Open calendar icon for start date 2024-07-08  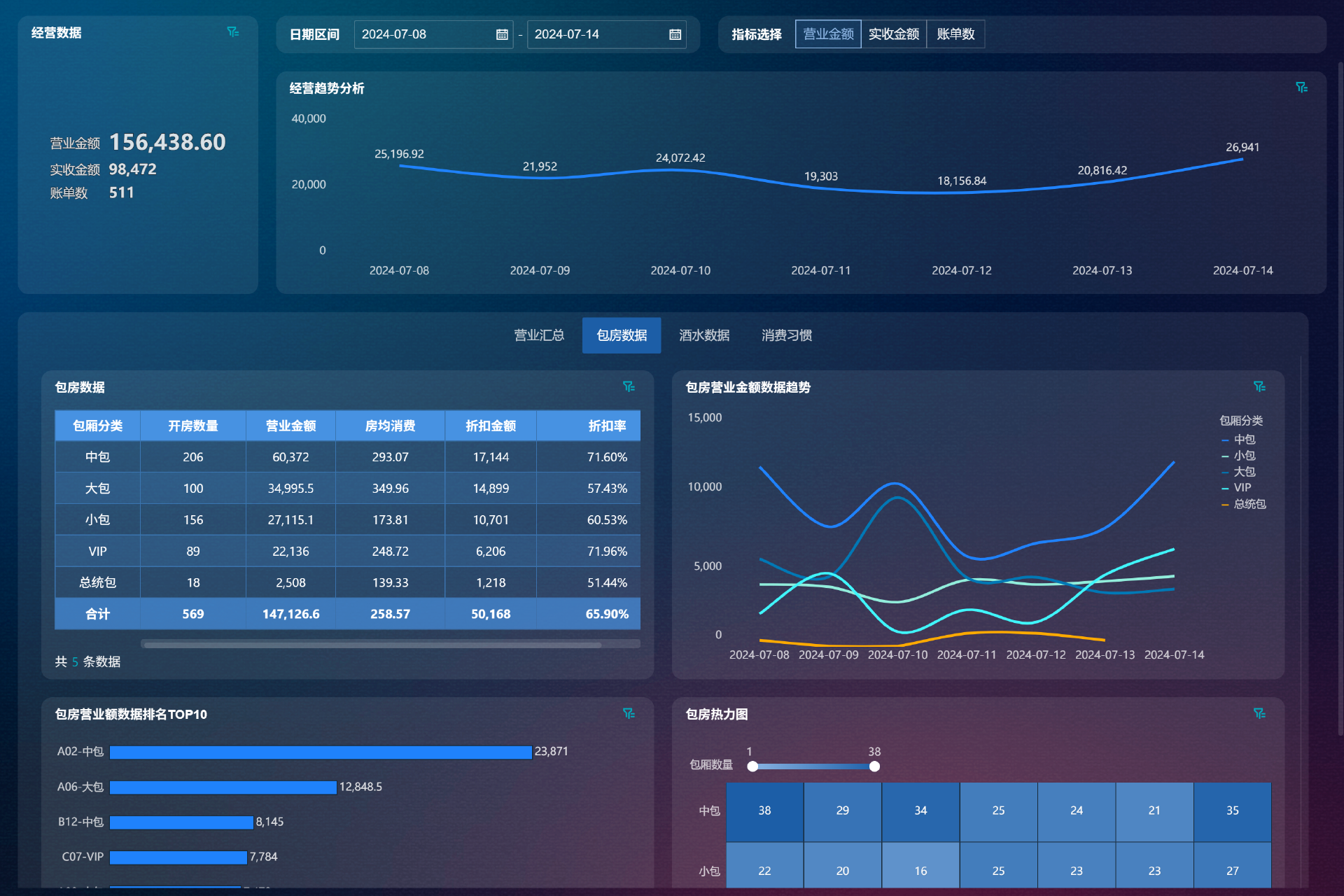click(502, 34)
